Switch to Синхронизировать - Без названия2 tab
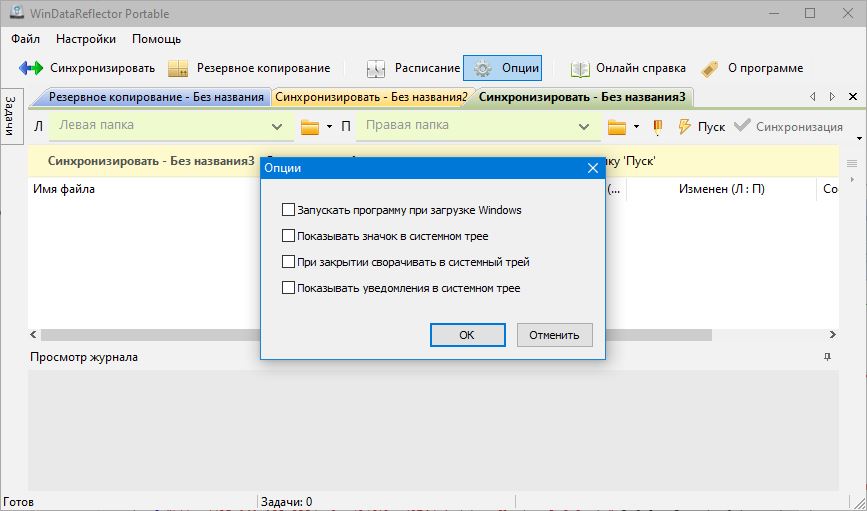867x511 pixels. [x=371, y=97]
